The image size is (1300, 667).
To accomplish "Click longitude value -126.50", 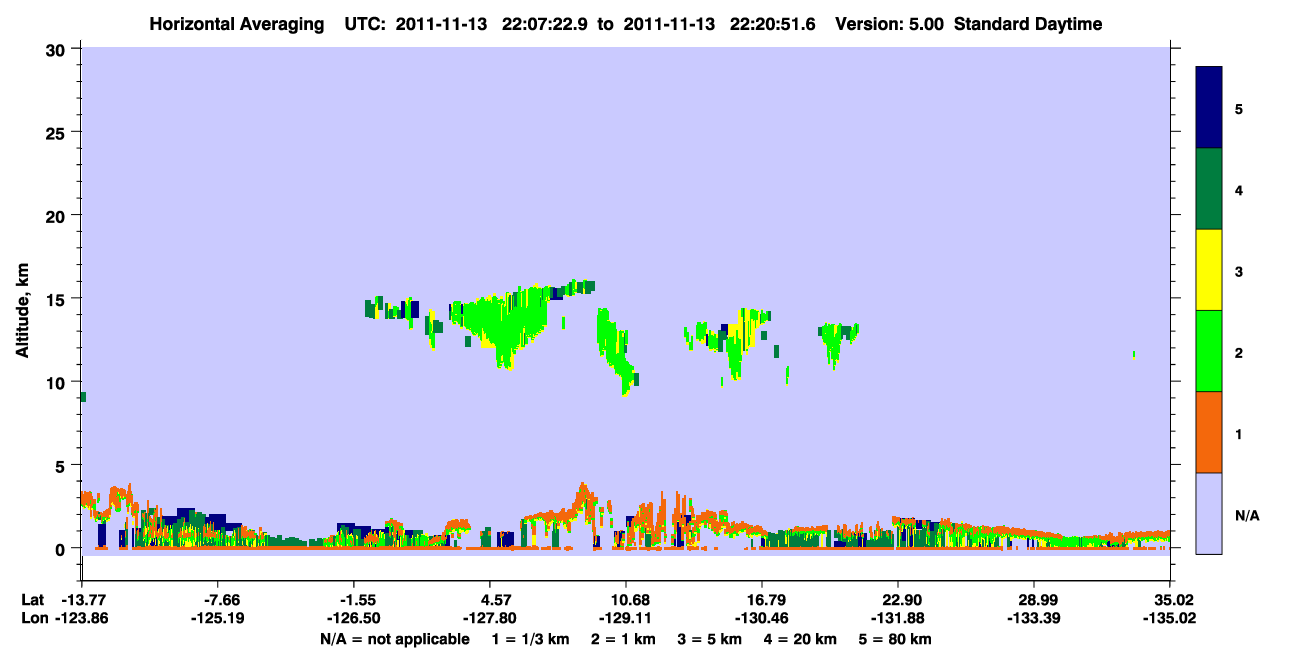I will pyautogui.click(x=352, y=618).
